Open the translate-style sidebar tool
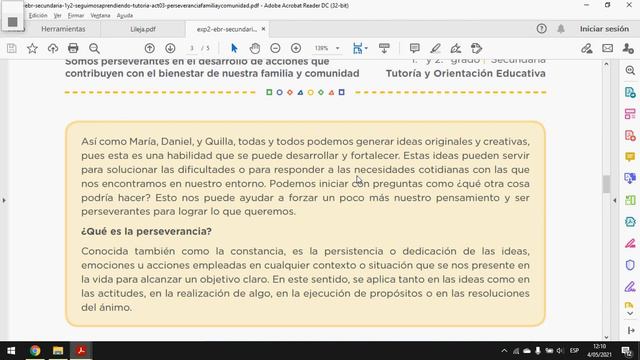Viewport: 640px width, 360px height. [x=630, y=178]
